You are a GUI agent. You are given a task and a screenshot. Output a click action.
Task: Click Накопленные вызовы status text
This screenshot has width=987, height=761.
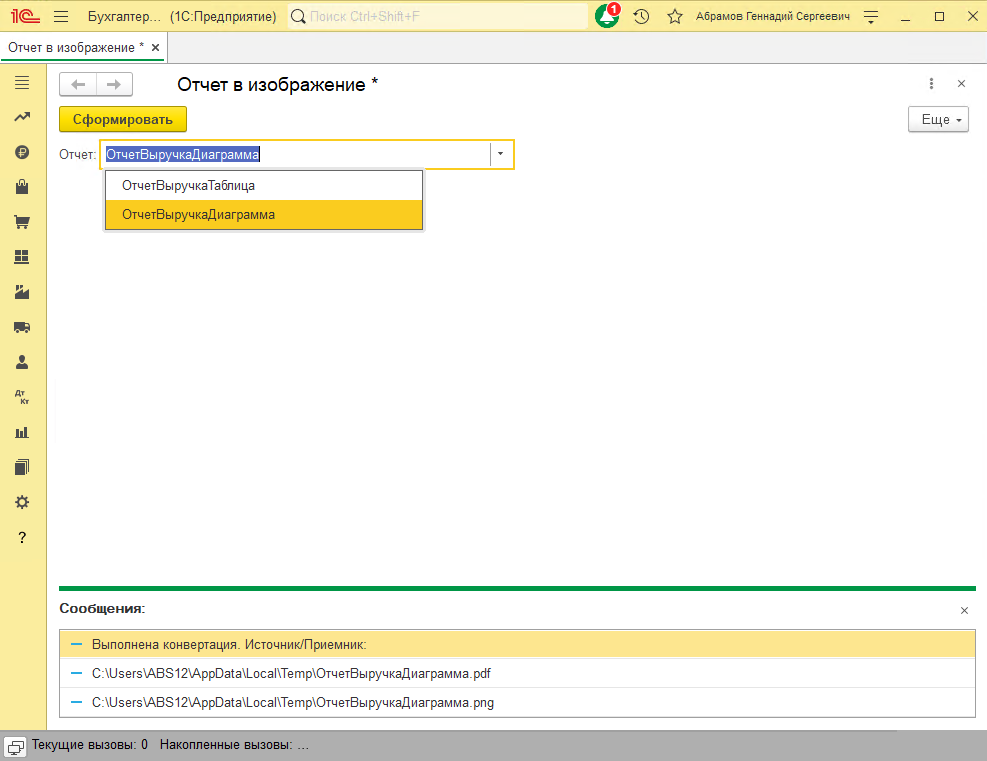[x=234, y=745]
